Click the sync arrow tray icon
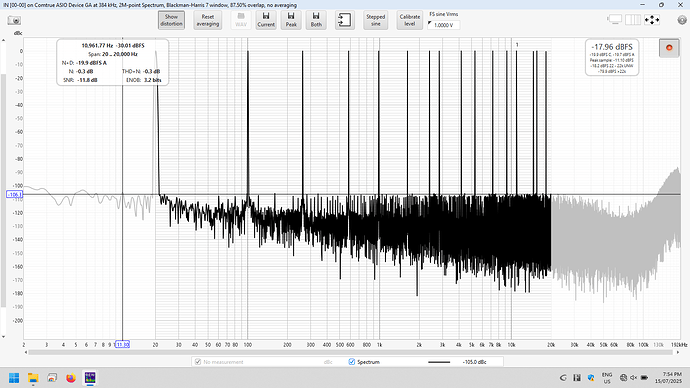 [x=563, y=377]
